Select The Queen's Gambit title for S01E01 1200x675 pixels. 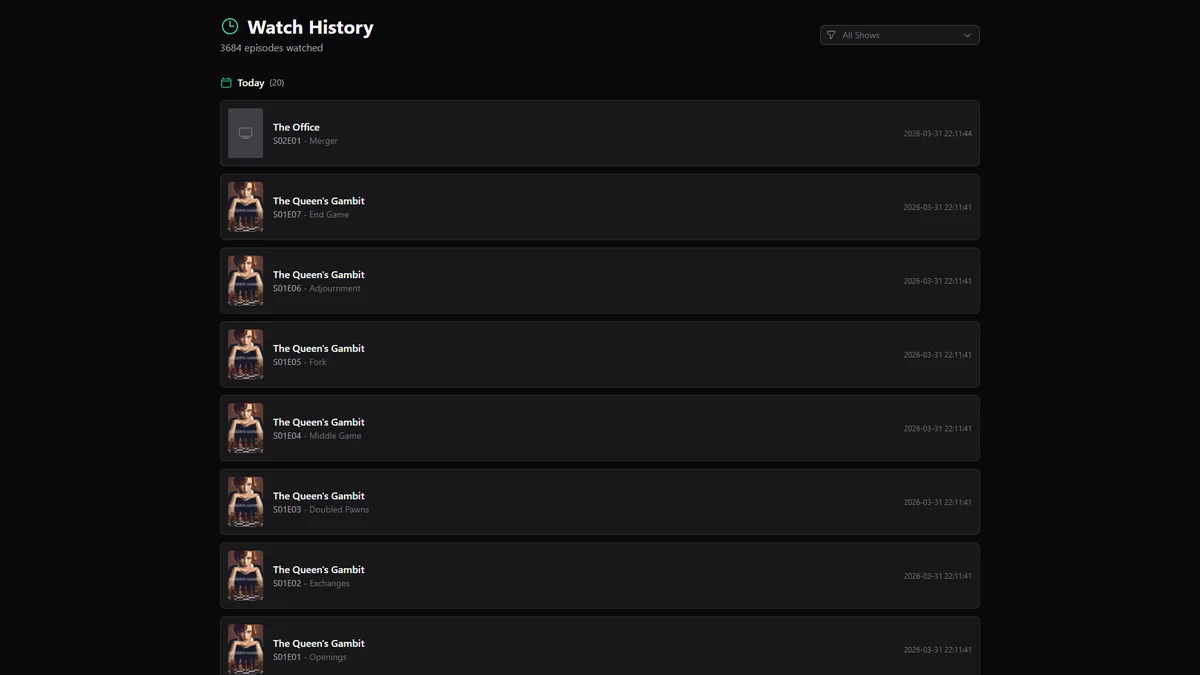[318, 643]
